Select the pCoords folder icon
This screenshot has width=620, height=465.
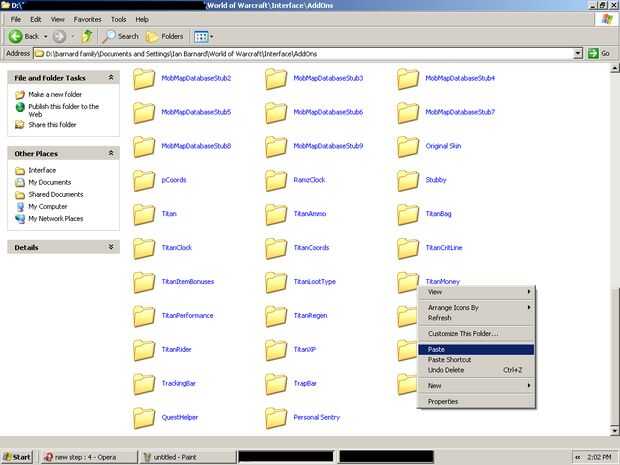(x=144, y=180)
